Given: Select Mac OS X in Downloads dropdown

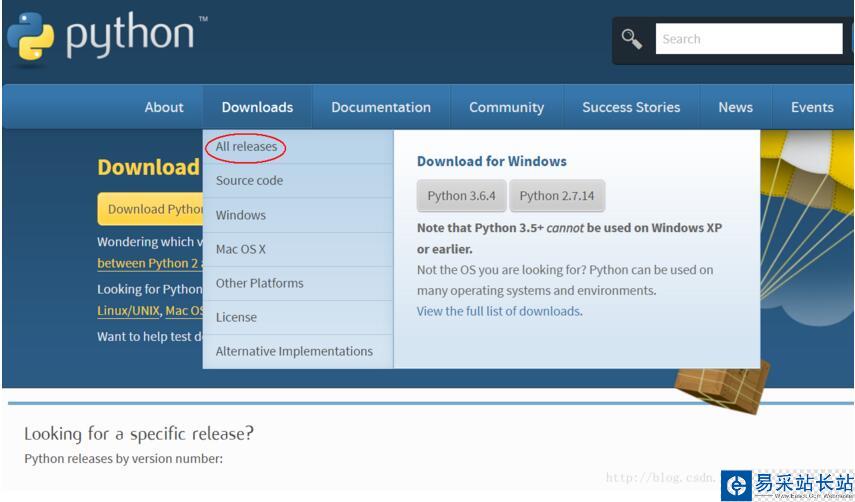Looking at the screenshot, I should click(298, 249).
